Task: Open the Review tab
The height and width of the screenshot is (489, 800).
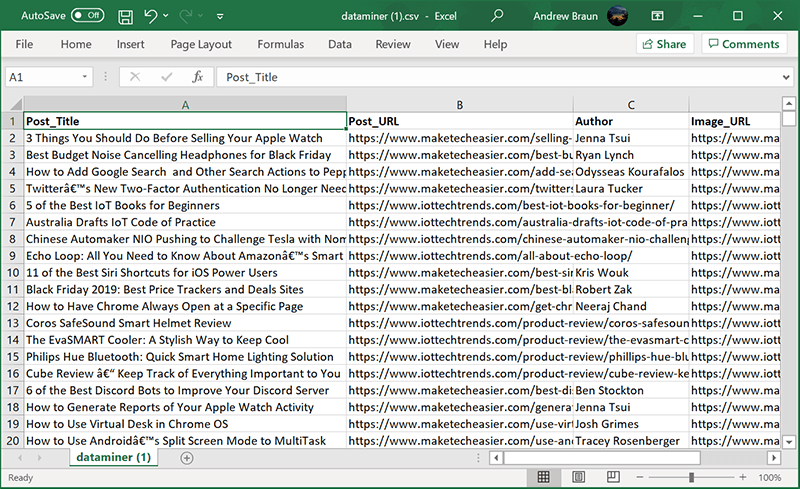Action: (x=393, y=44)
